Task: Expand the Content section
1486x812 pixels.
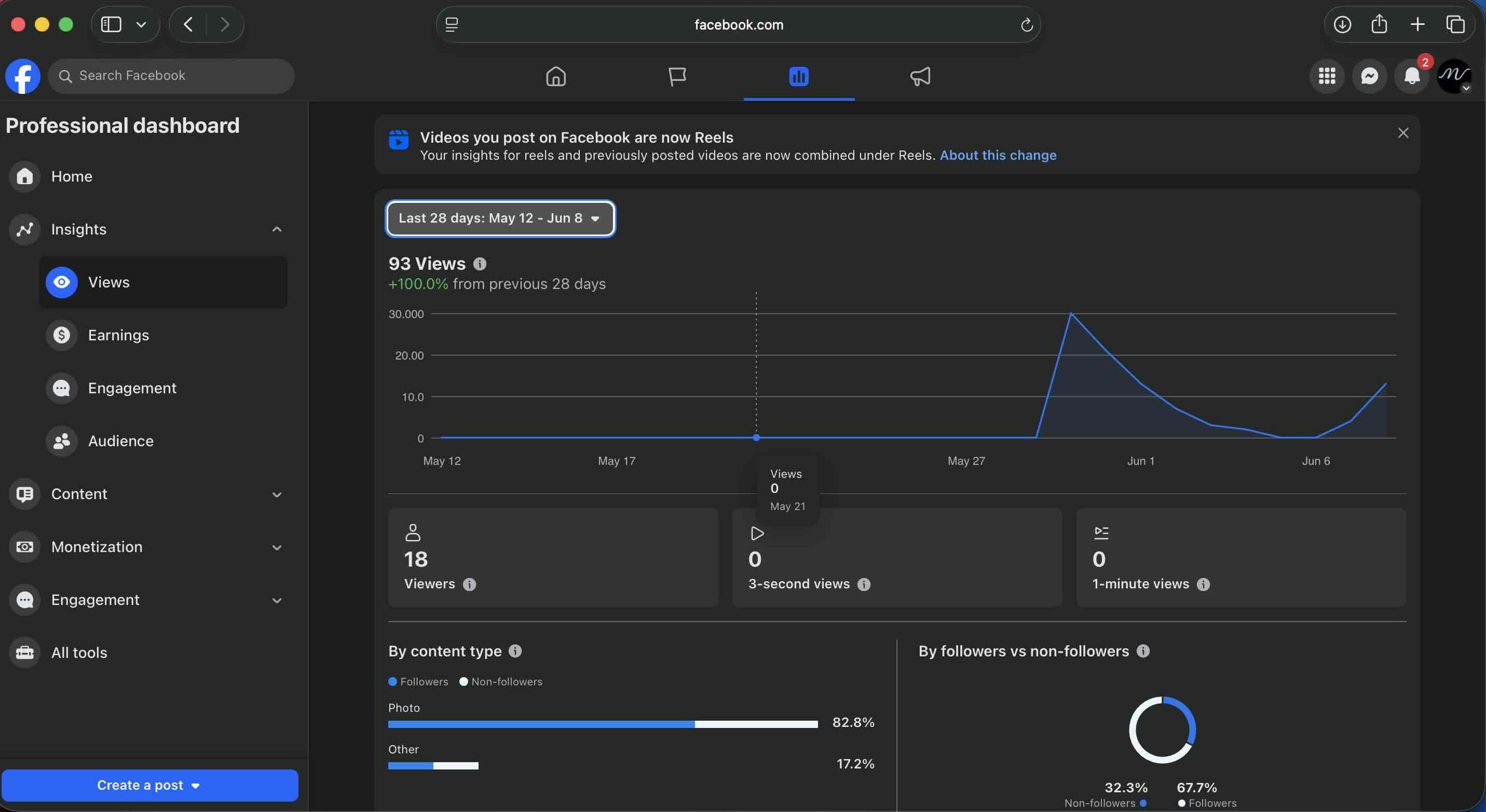Action: 277,495
